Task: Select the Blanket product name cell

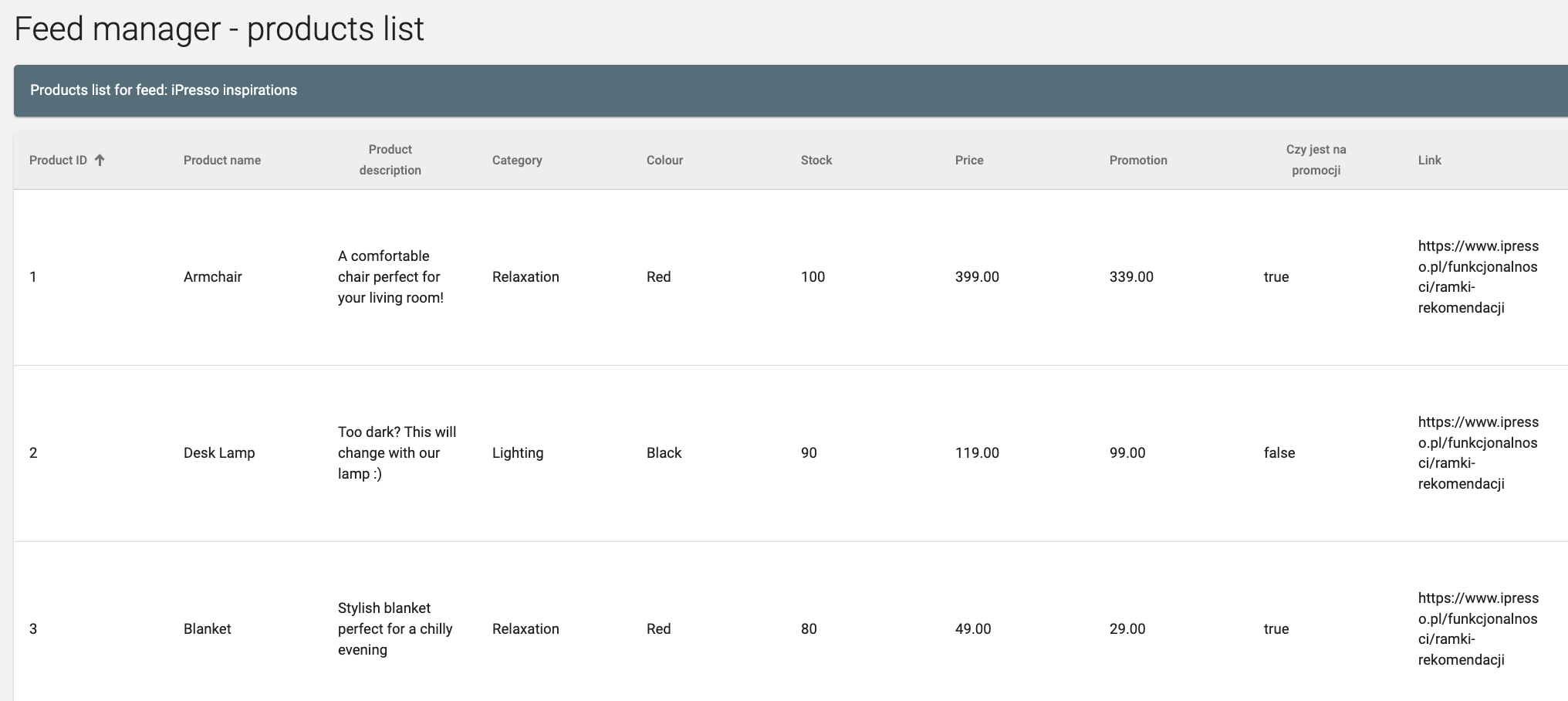Action: coord(208,628)
